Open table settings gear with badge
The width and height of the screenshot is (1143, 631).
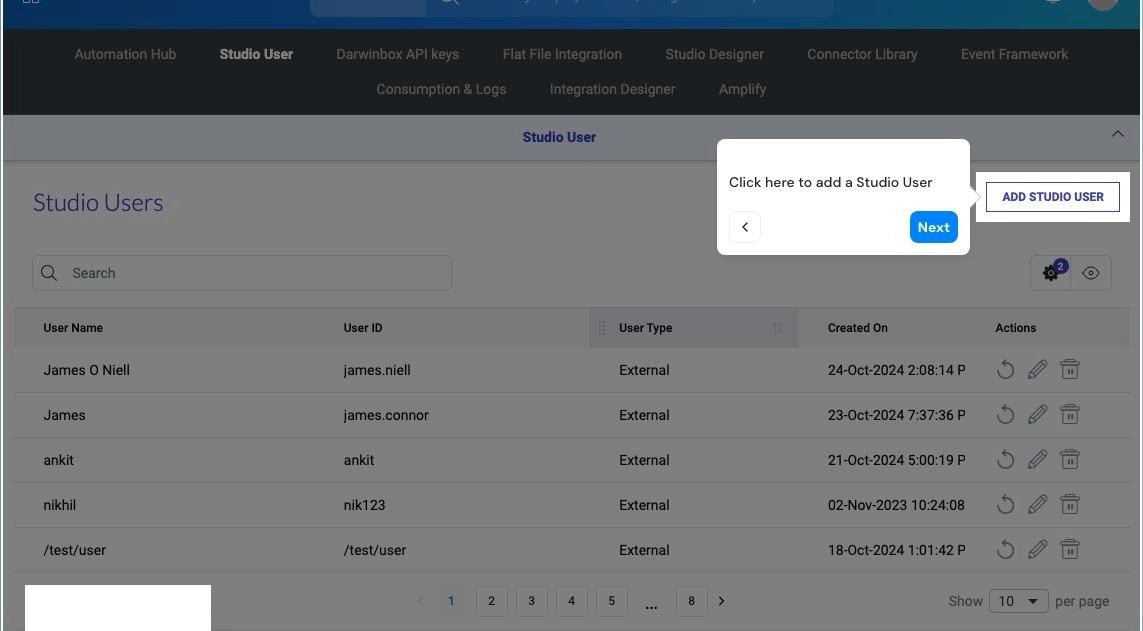(x=1050, y=273)
